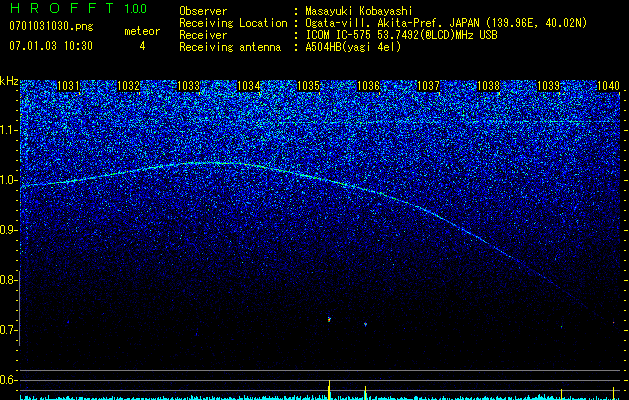Click the meteor count value 4
Viewport: 629px width, 400px height.
click(142, 46)
